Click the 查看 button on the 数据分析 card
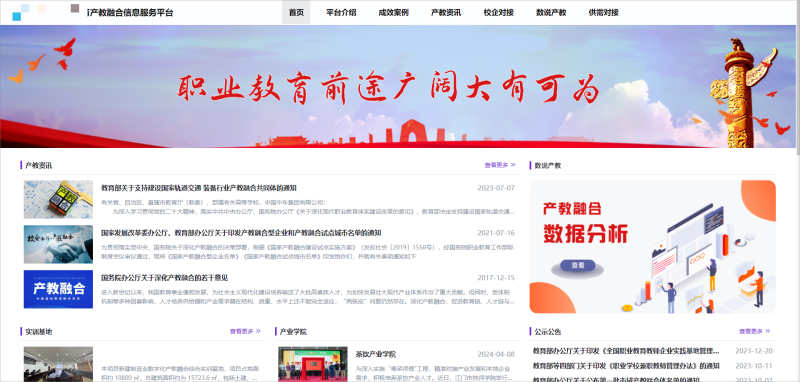Screen dimensions: 800x382 tap(578, 266)
